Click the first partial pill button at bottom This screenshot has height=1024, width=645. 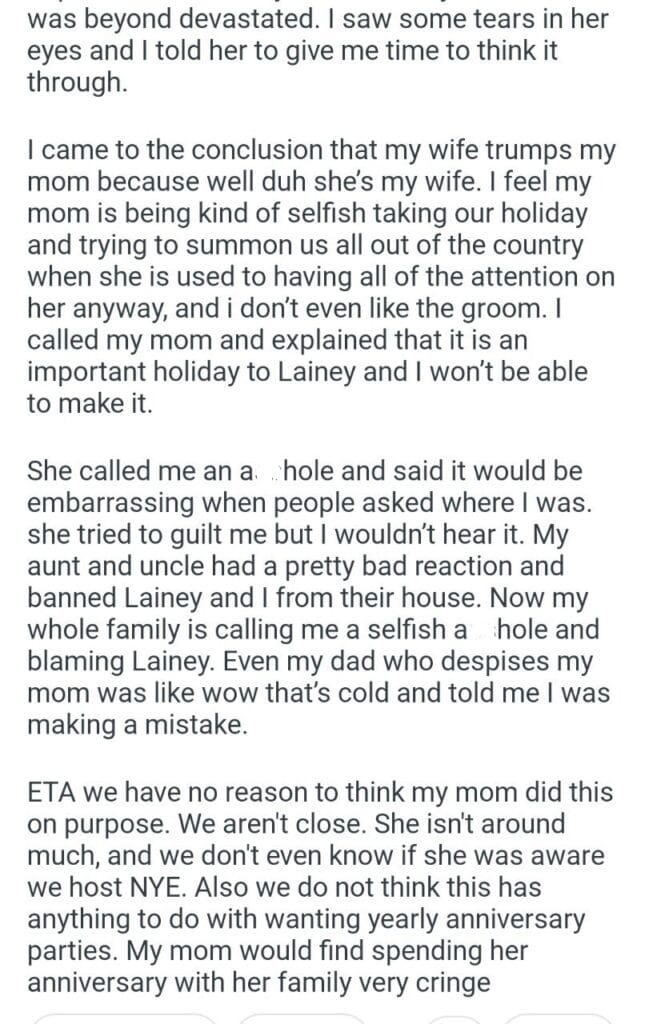click(125, 1019)
